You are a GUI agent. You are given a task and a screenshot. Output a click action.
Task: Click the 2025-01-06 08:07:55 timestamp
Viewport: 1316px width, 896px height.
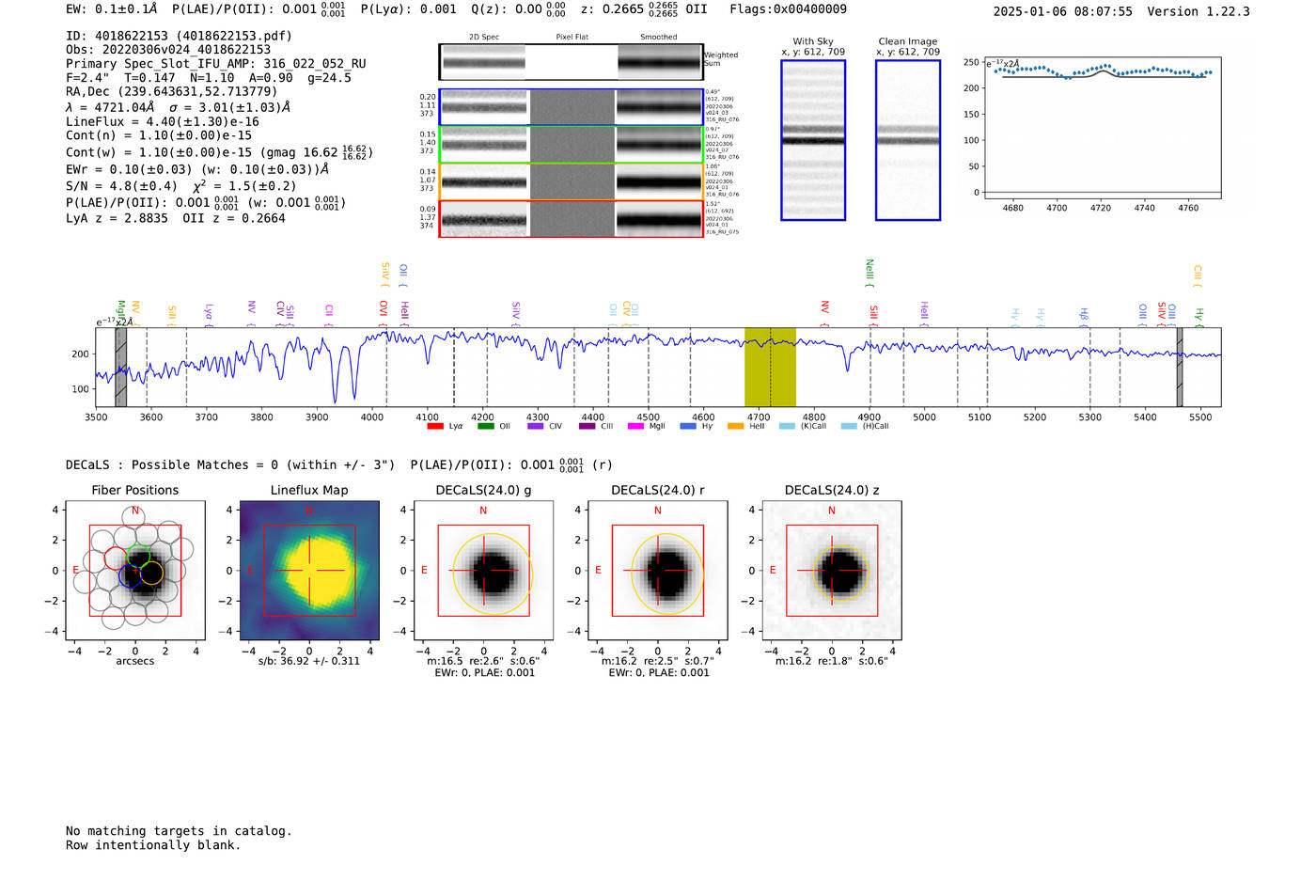[x=1062, y=11]
